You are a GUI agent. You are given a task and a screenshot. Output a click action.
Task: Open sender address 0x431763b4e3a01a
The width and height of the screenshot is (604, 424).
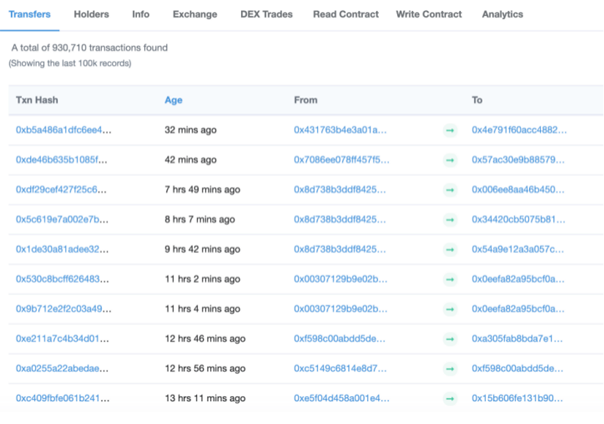(x=340, y=130)
